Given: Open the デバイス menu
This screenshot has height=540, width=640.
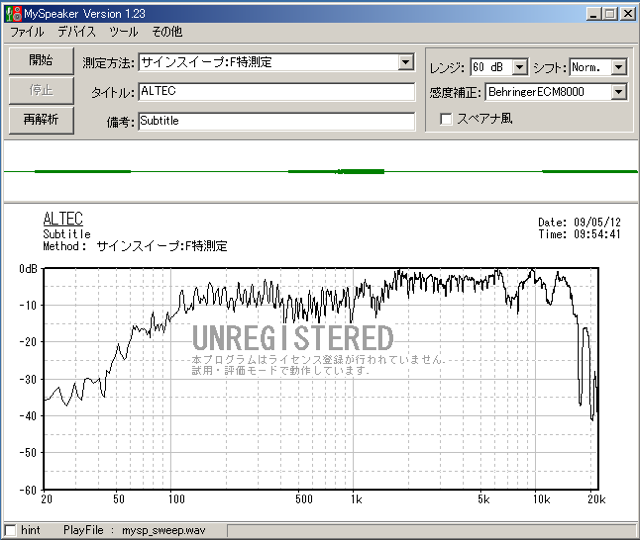Looking at the screenshot, I should (76, 32).
